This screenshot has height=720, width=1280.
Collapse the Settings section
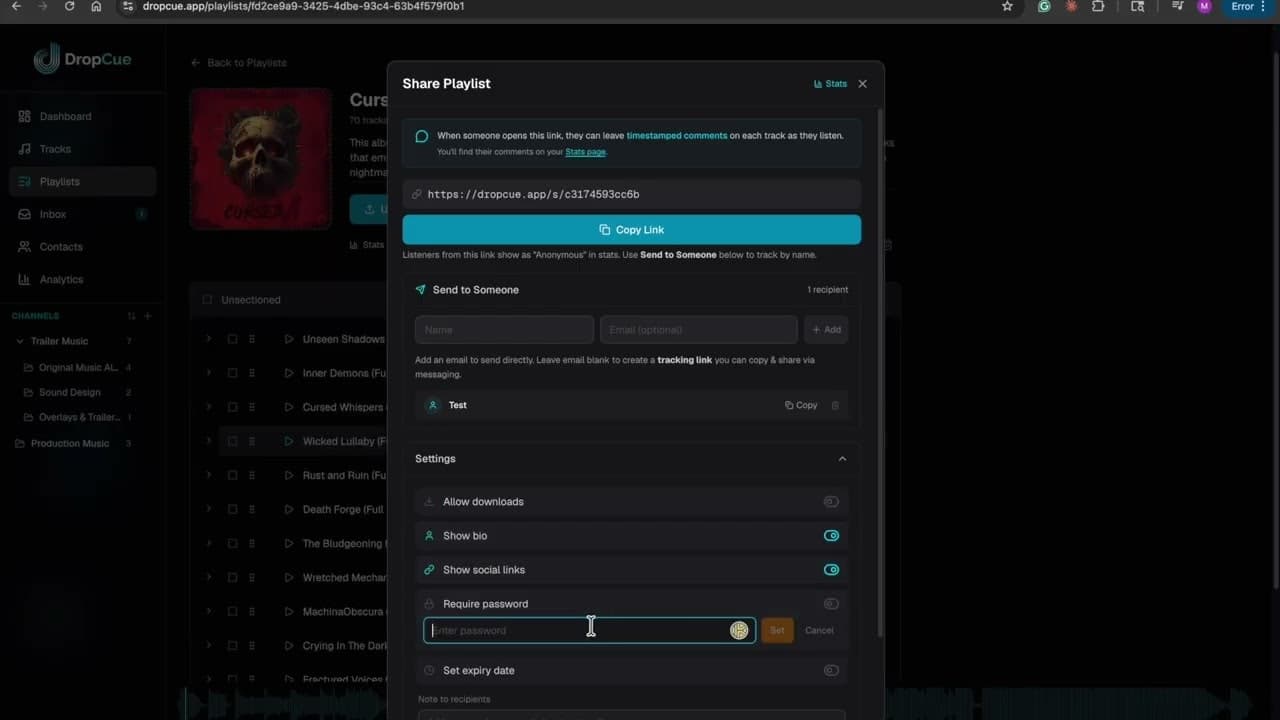(842, 458)
